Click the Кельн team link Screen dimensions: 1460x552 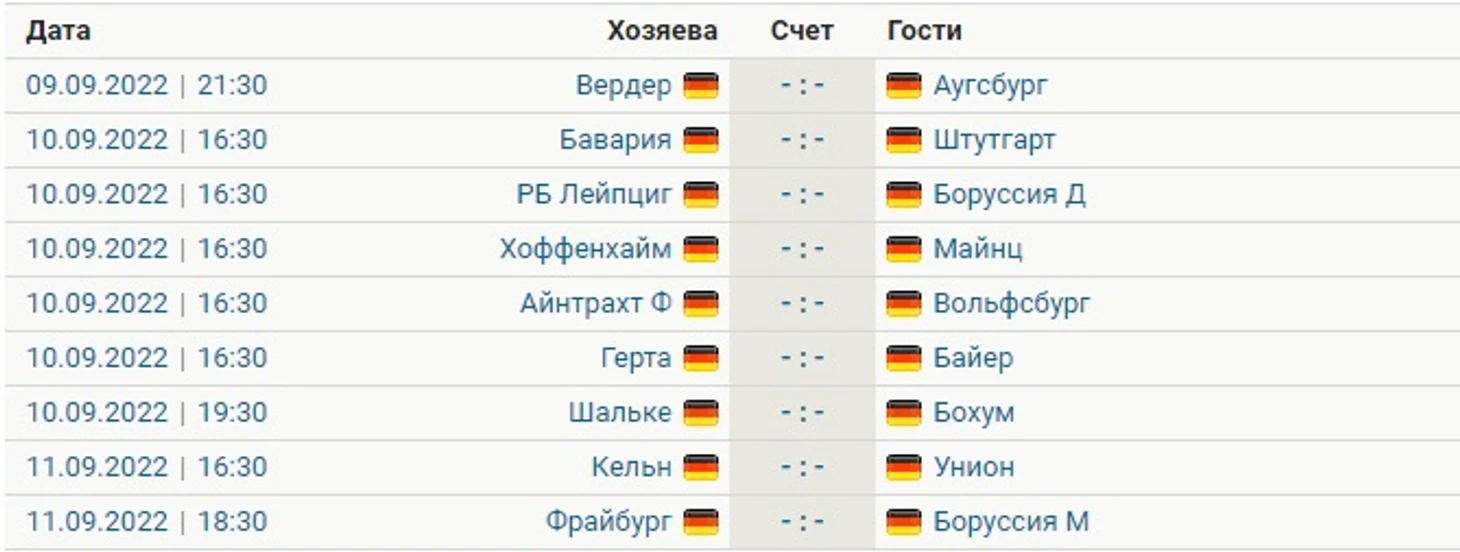[632, 467]
